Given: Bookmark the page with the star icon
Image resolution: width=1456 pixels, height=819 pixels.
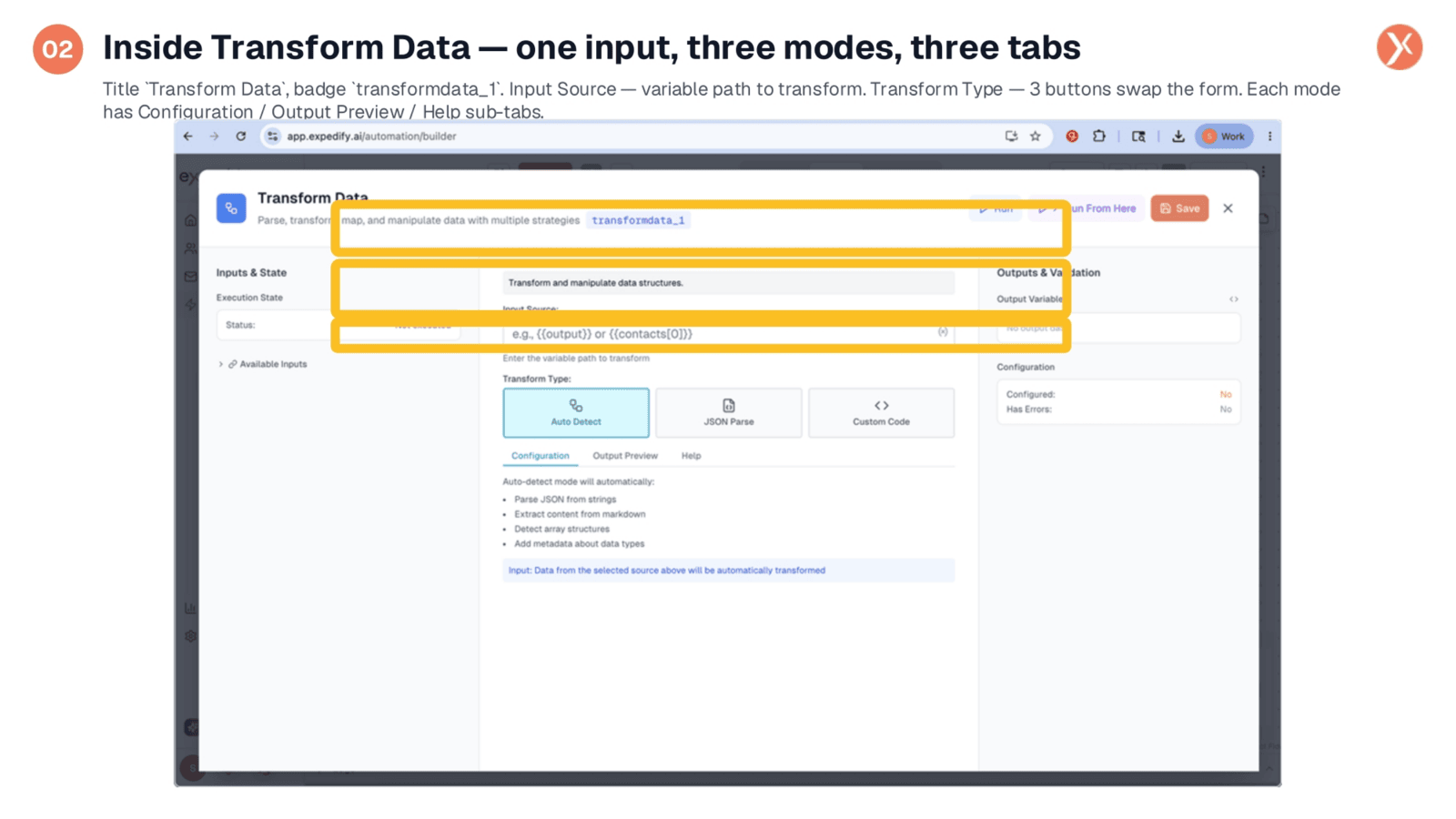Looking at the screenshot, I should click(1036, 136).
